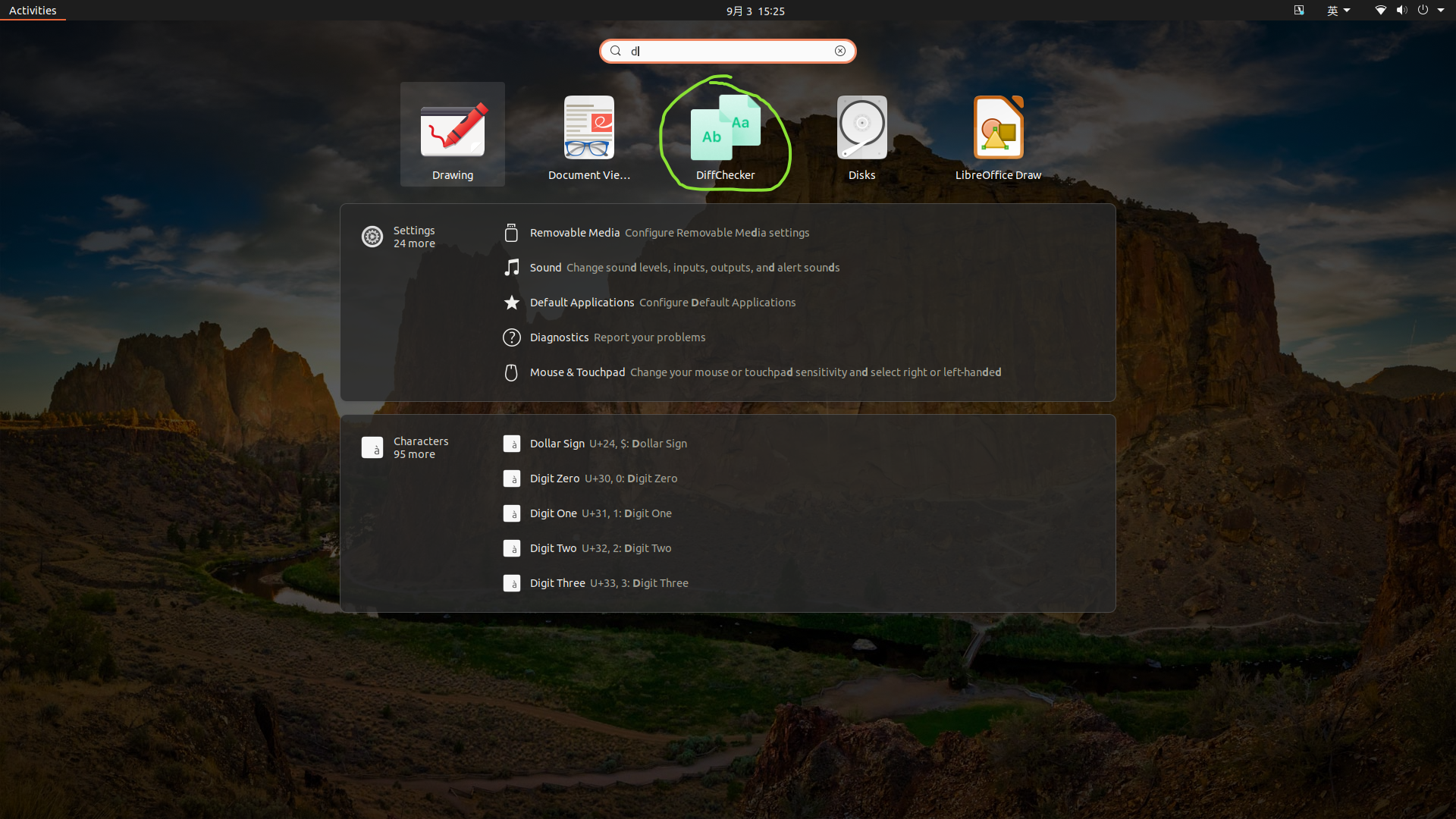Open LibreOffice Draw app icon

[x=998, y=135]
